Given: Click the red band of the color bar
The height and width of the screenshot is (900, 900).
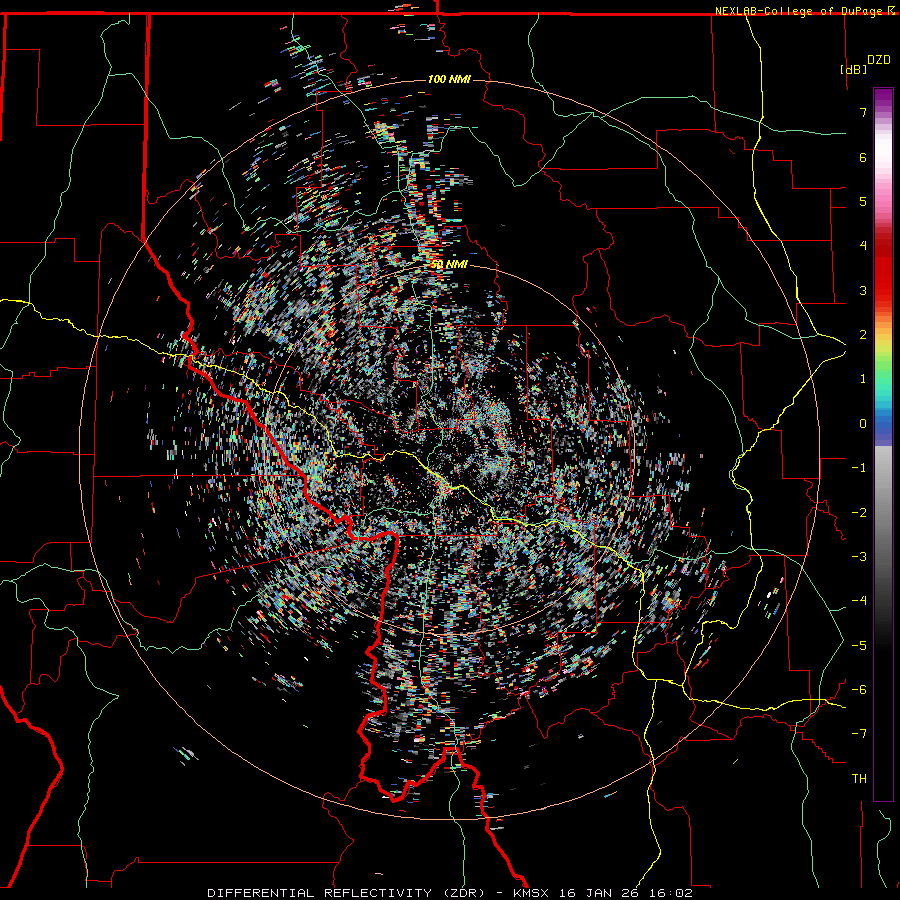Looking at the screenshot, I should click(883, 270).
